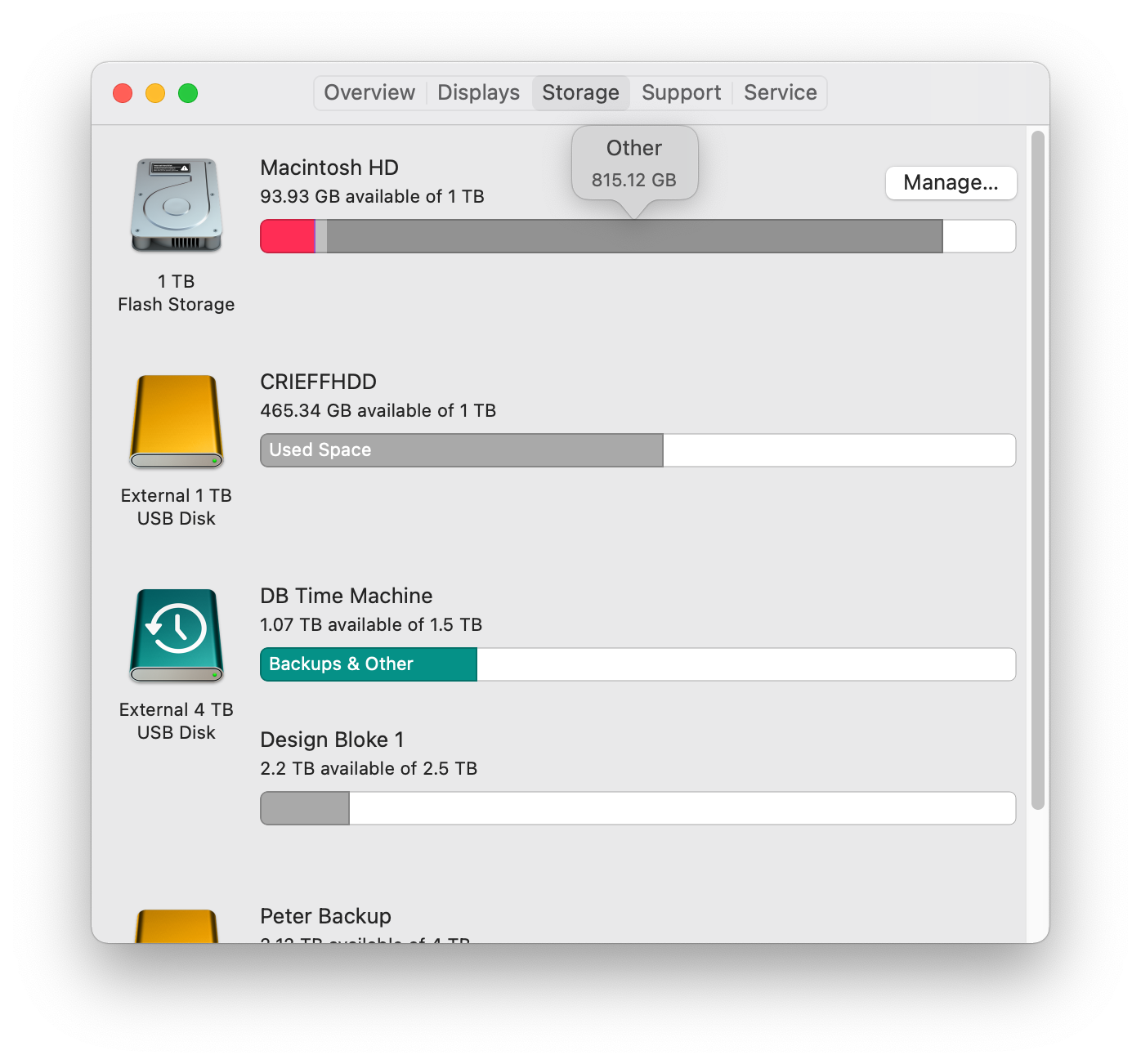Click the CRIEFFHDD orange external disk icon
This screenshot has width=1141, height=1064.
(x=177, y=422)
